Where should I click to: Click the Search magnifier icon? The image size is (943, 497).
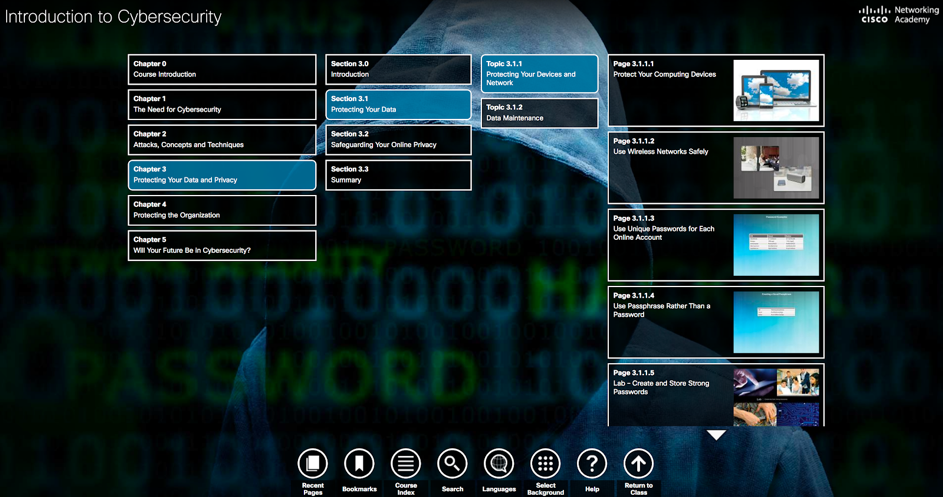click(452, 463)
